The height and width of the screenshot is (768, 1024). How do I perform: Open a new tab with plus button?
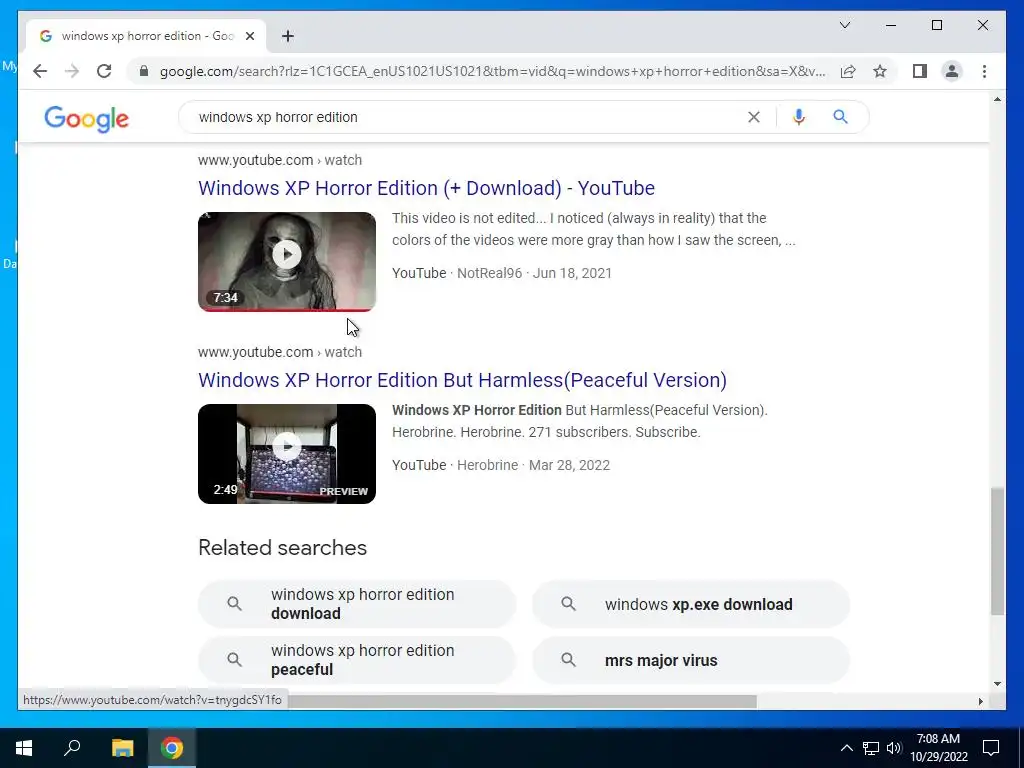288,36
